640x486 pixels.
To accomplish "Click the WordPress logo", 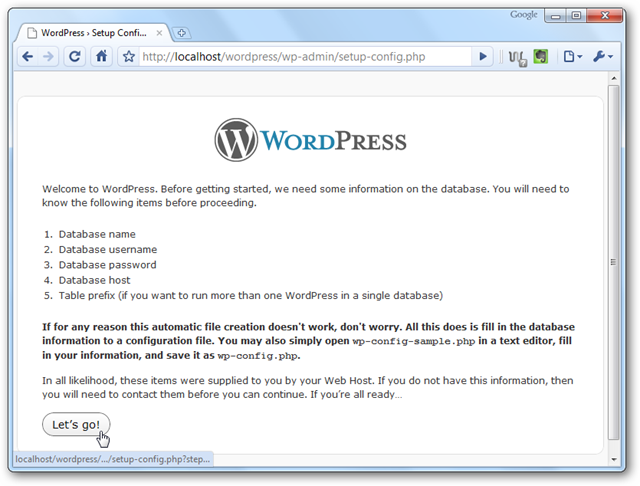I will point(310,140).
